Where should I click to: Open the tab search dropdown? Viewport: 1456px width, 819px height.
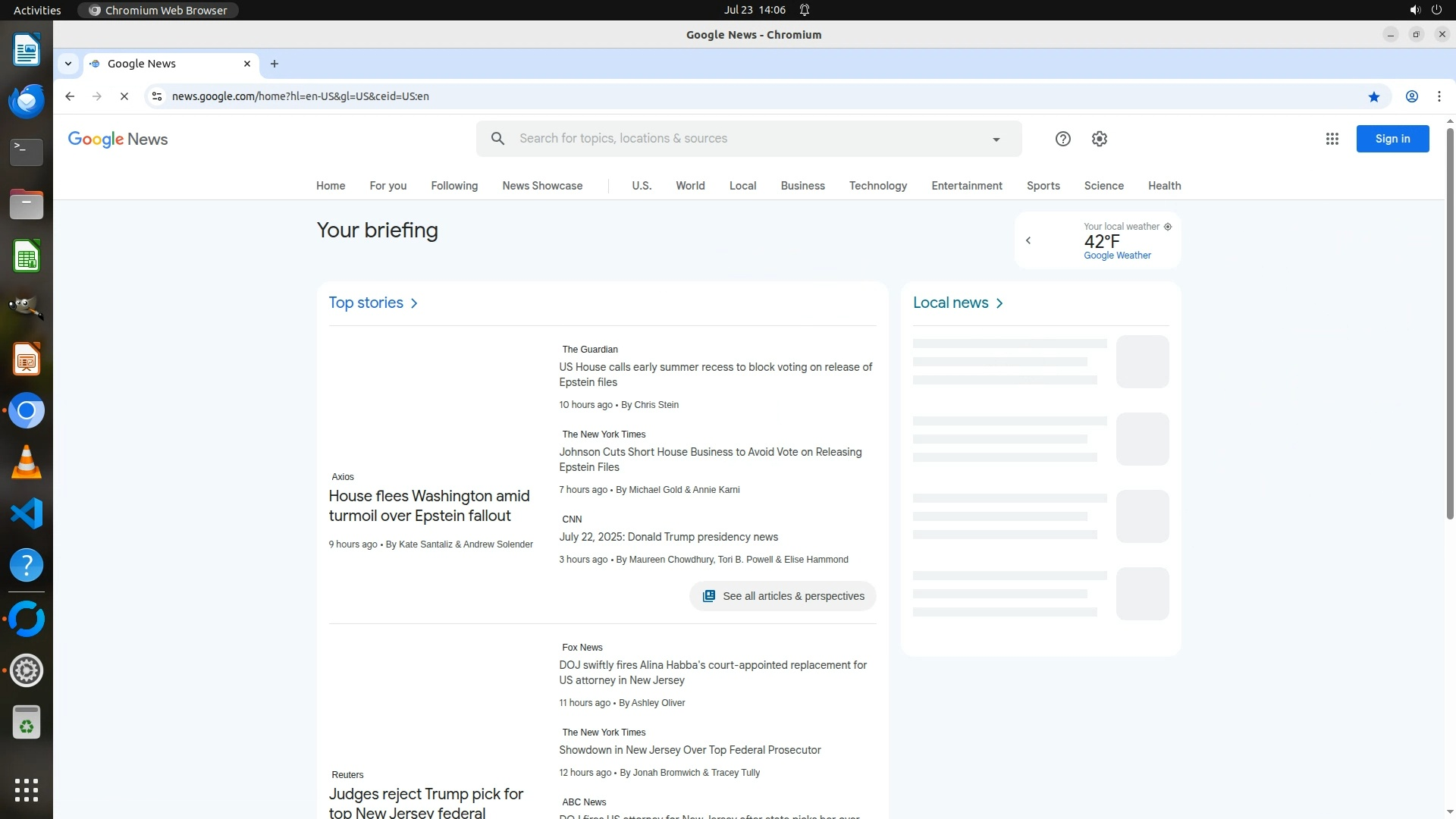[x=68, y=64]
